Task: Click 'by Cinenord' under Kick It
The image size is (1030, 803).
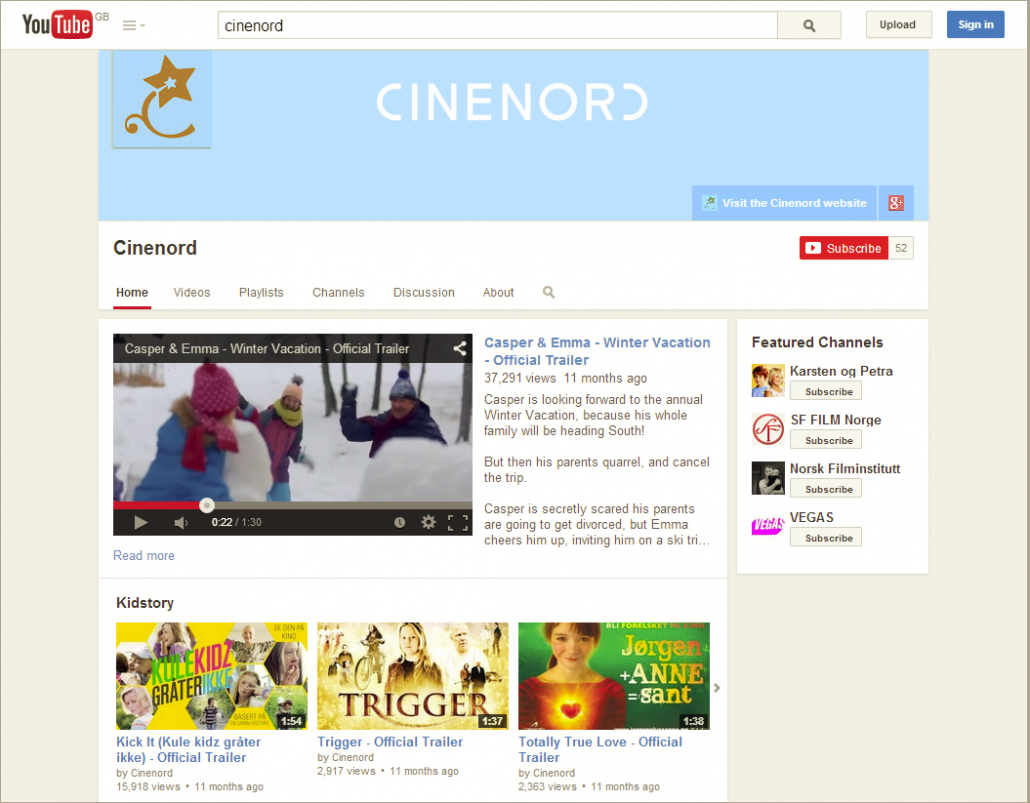Action: click(x=145, y=773)
